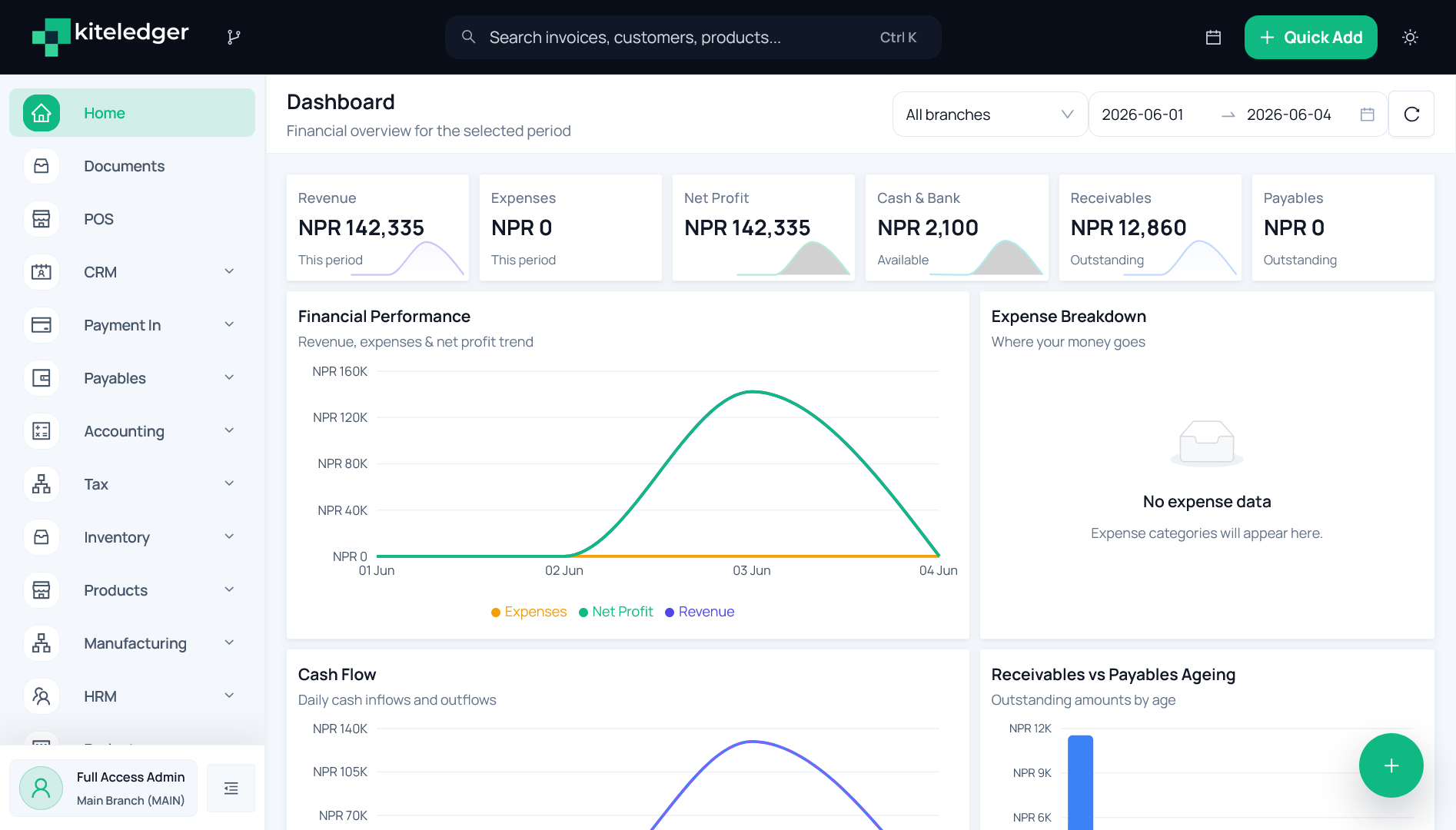1456x830 pixels.
Task: Click the date range arrow separator icon
Action: click(x=1228, y=115)
